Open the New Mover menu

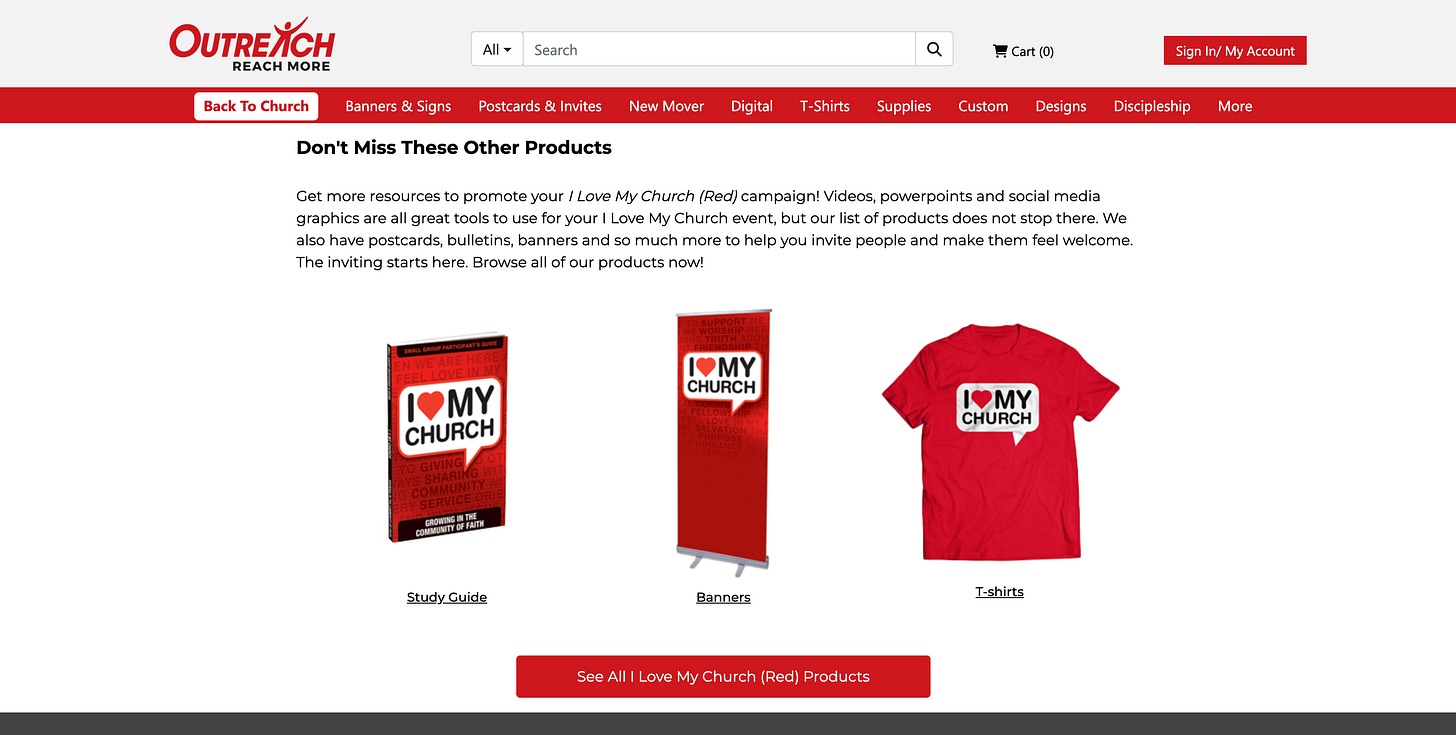tap(666, 106)
